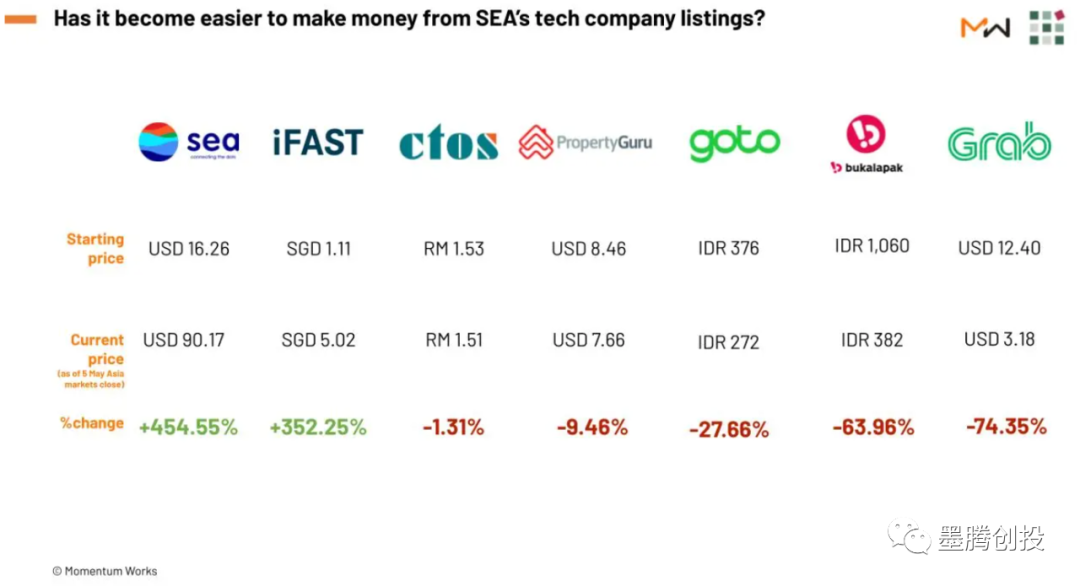Click the Momentum Works copyright text
Image resolution: width=1080 pixels, height=586 pixels.
[104, 571]
